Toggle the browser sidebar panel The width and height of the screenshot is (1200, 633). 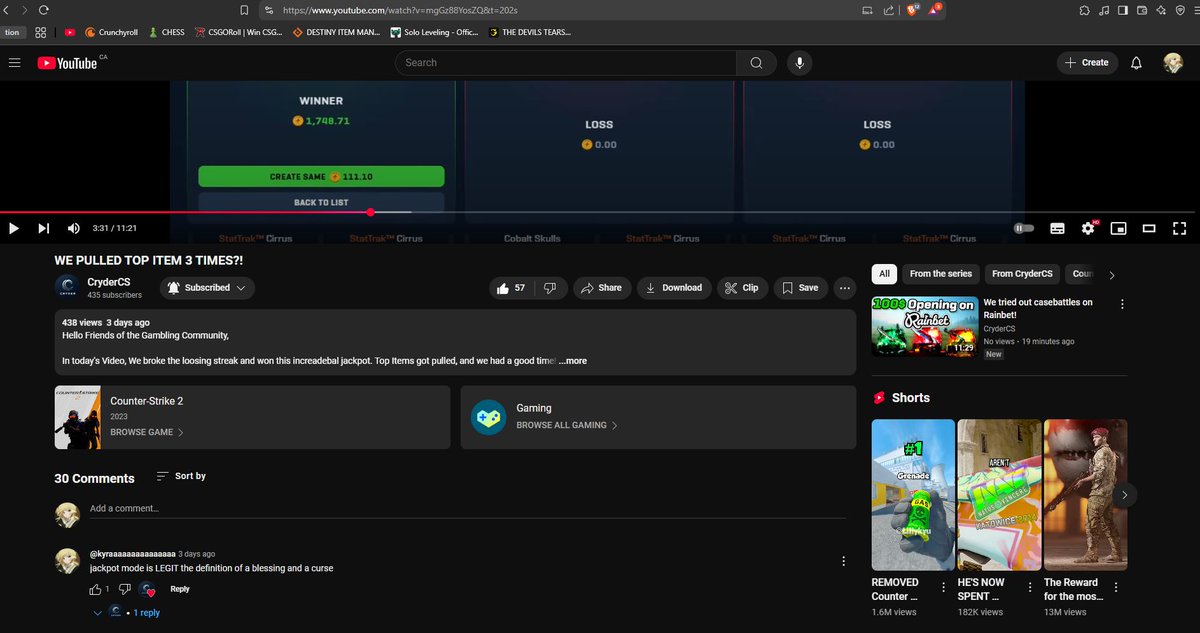(x=1123, y=10)
